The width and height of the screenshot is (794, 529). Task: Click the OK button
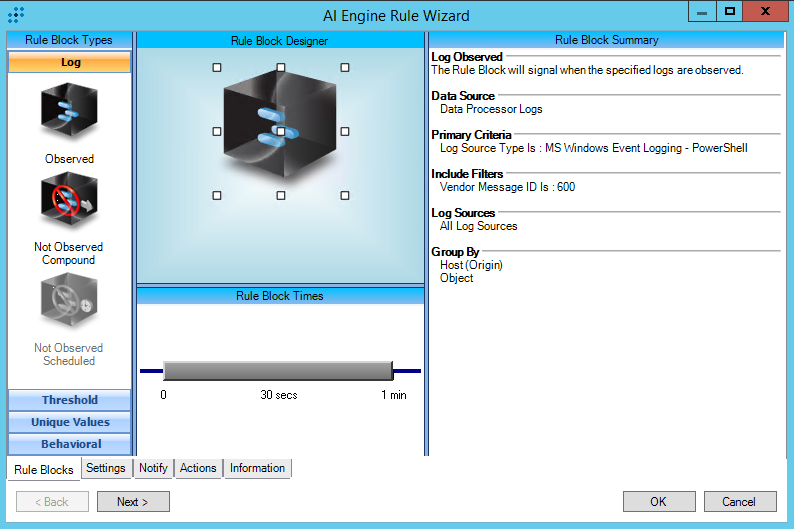(x=658, y=502)
